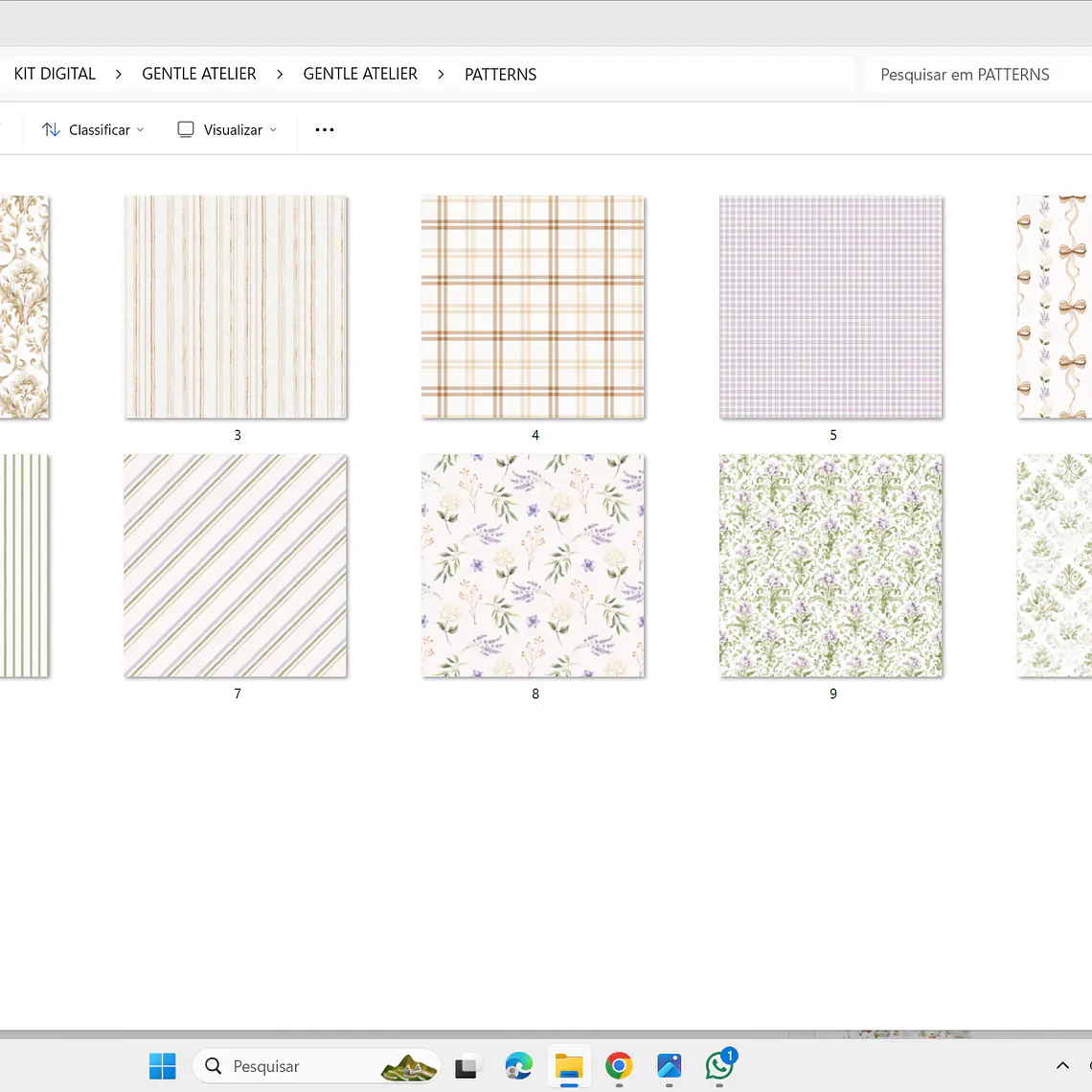Go to the PATTERNS breadcrumb item
This screenshot has width=1092, height=1092.
click(500, 74)
